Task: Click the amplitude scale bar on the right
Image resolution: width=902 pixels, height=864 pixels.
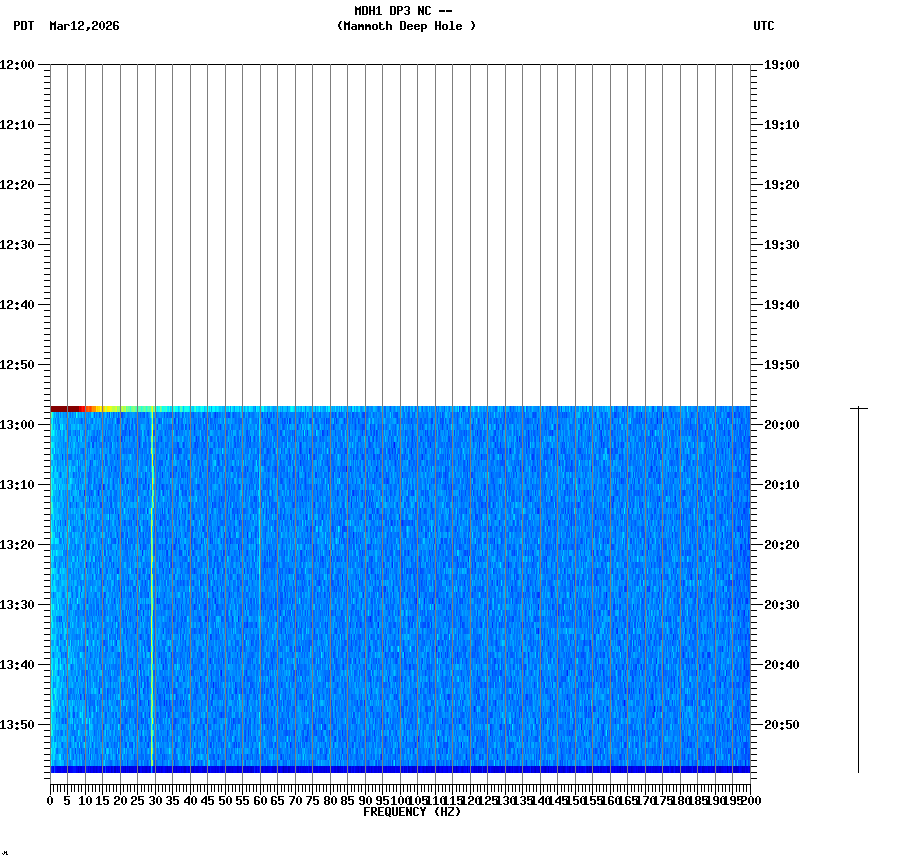Action: coord(857,590)
